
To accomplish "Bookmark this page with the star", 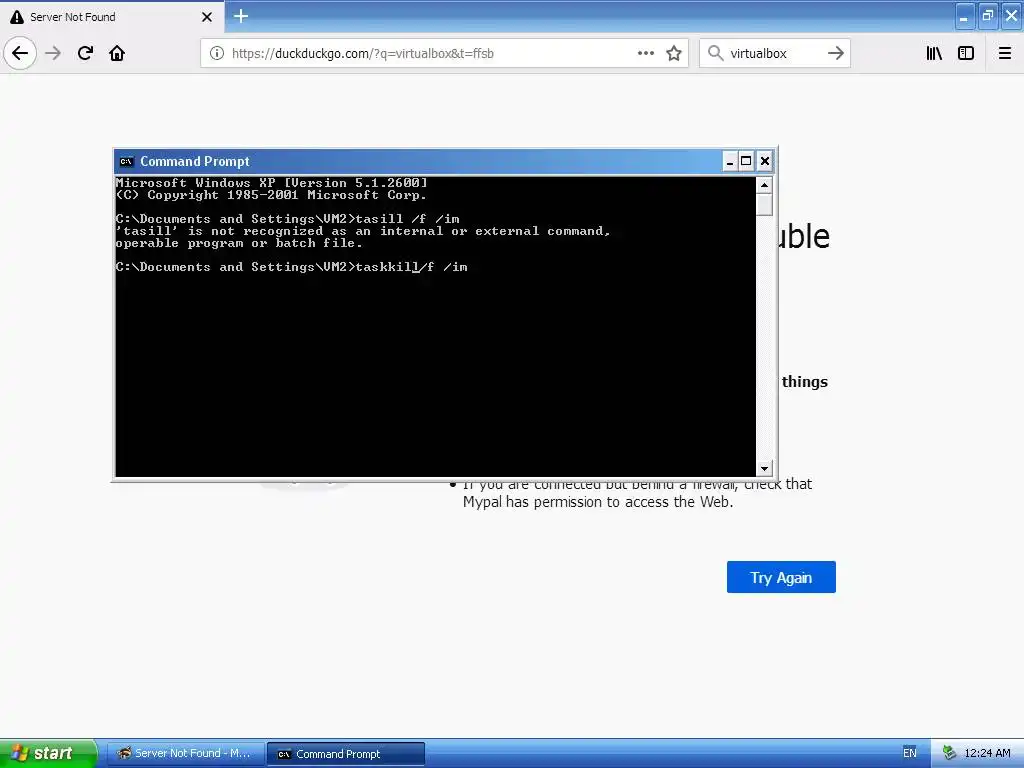I will coord(674,53).
